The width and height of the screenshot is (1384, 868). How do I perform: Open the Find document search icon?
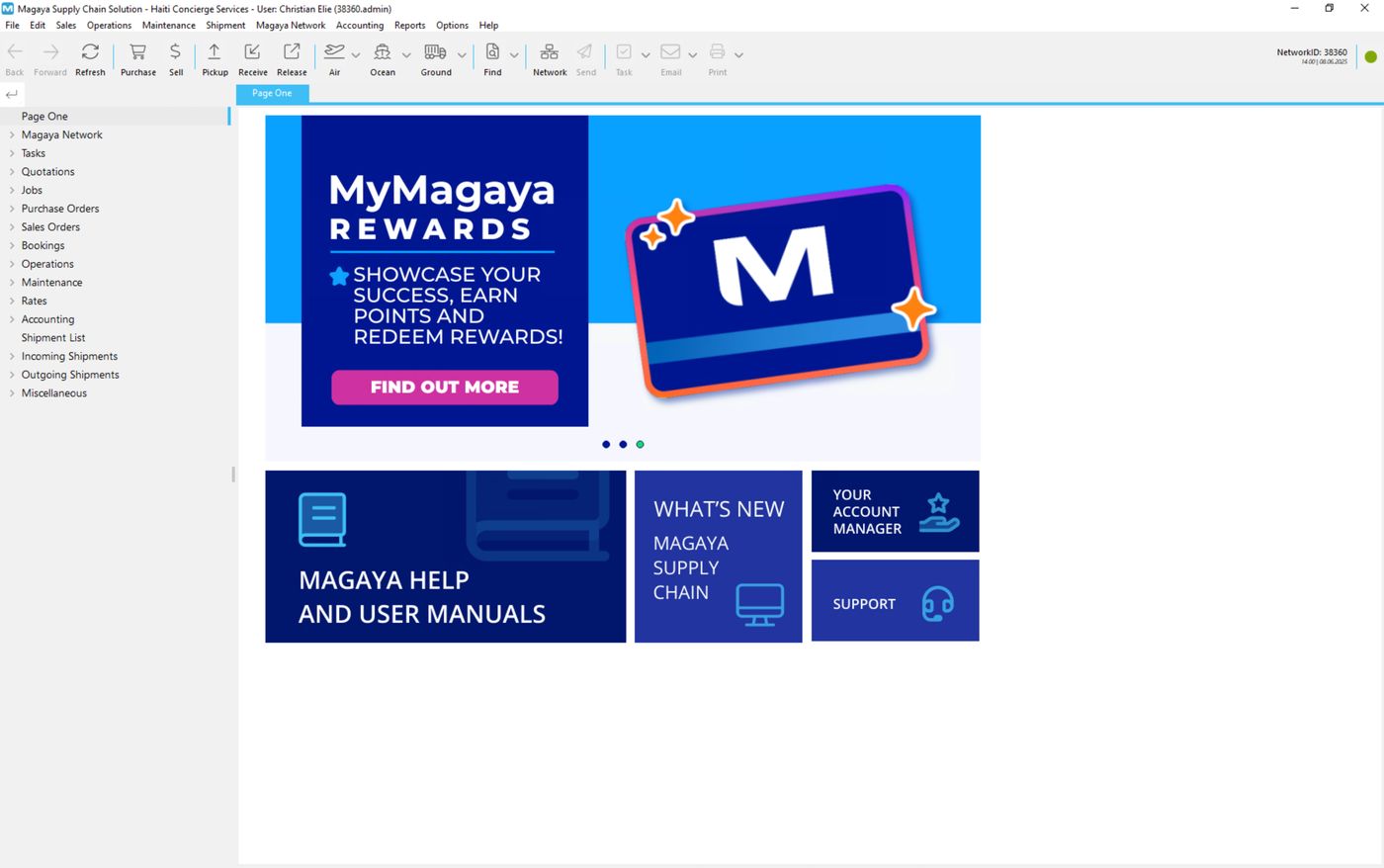point(492,51)
